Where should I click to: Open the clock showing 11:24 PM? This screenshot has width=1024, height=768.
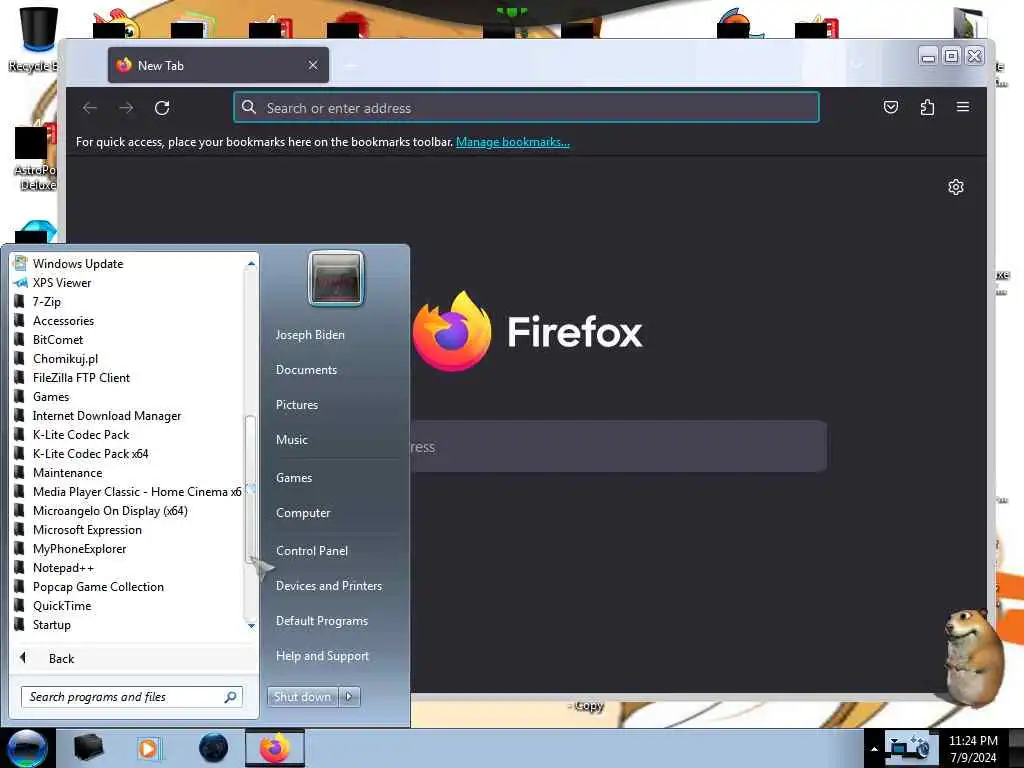(x=973, y=749)
